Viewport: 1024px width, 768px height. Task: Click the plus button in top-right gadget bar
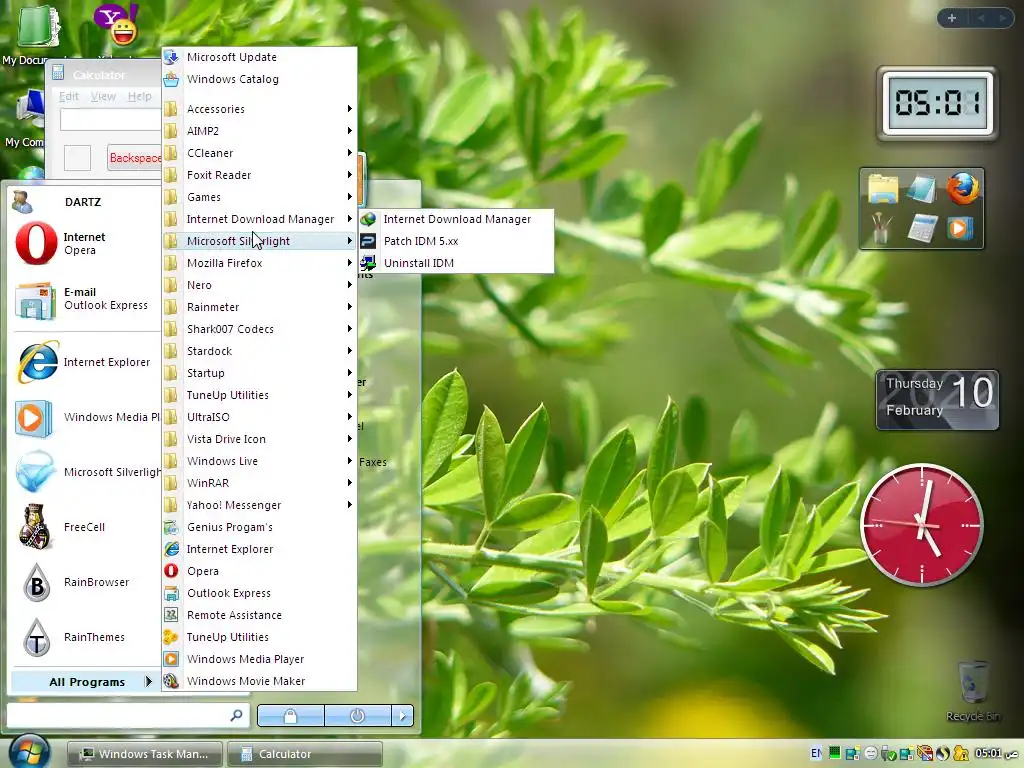pyautogui.click(x=952, y=18)
